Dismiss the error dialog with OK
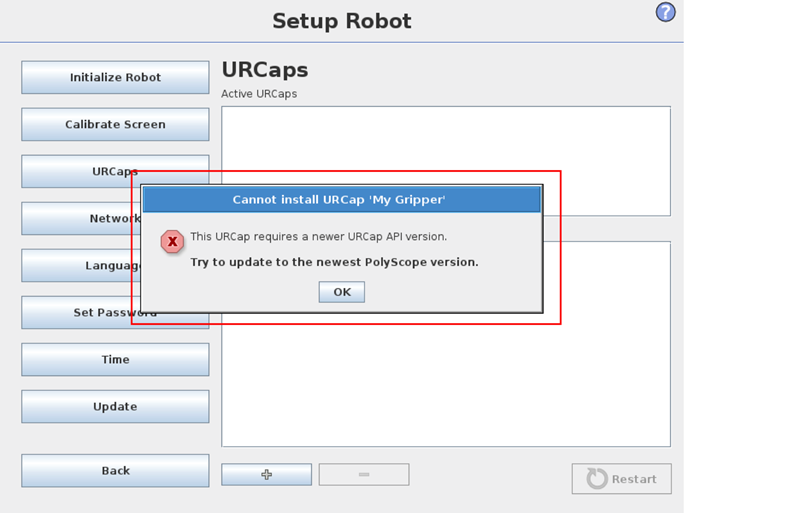This screenshot has width=800, height=513. (342, 292)
